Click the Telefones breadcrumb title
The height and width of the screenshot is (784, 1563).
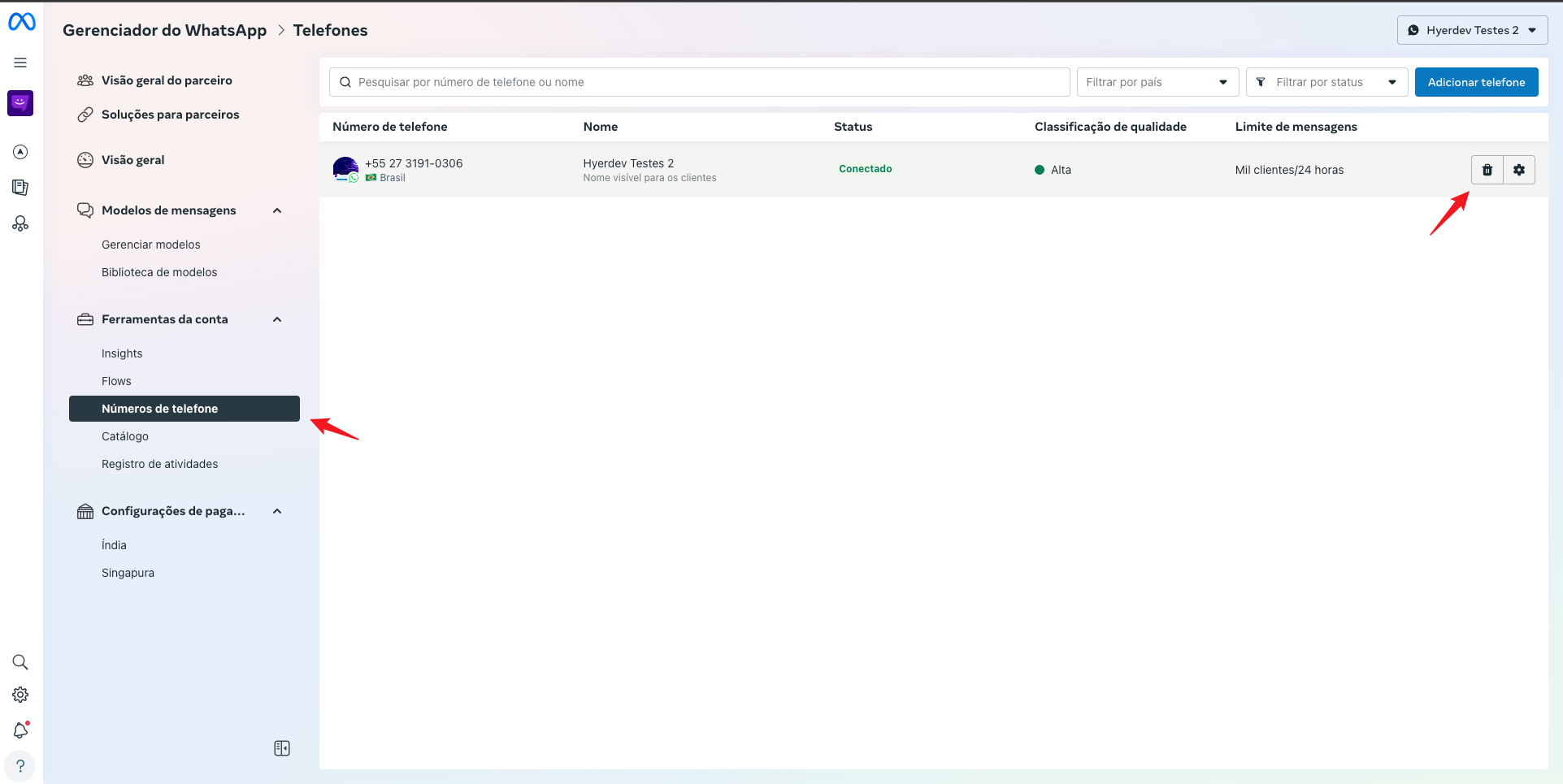(x=330, y=30)
